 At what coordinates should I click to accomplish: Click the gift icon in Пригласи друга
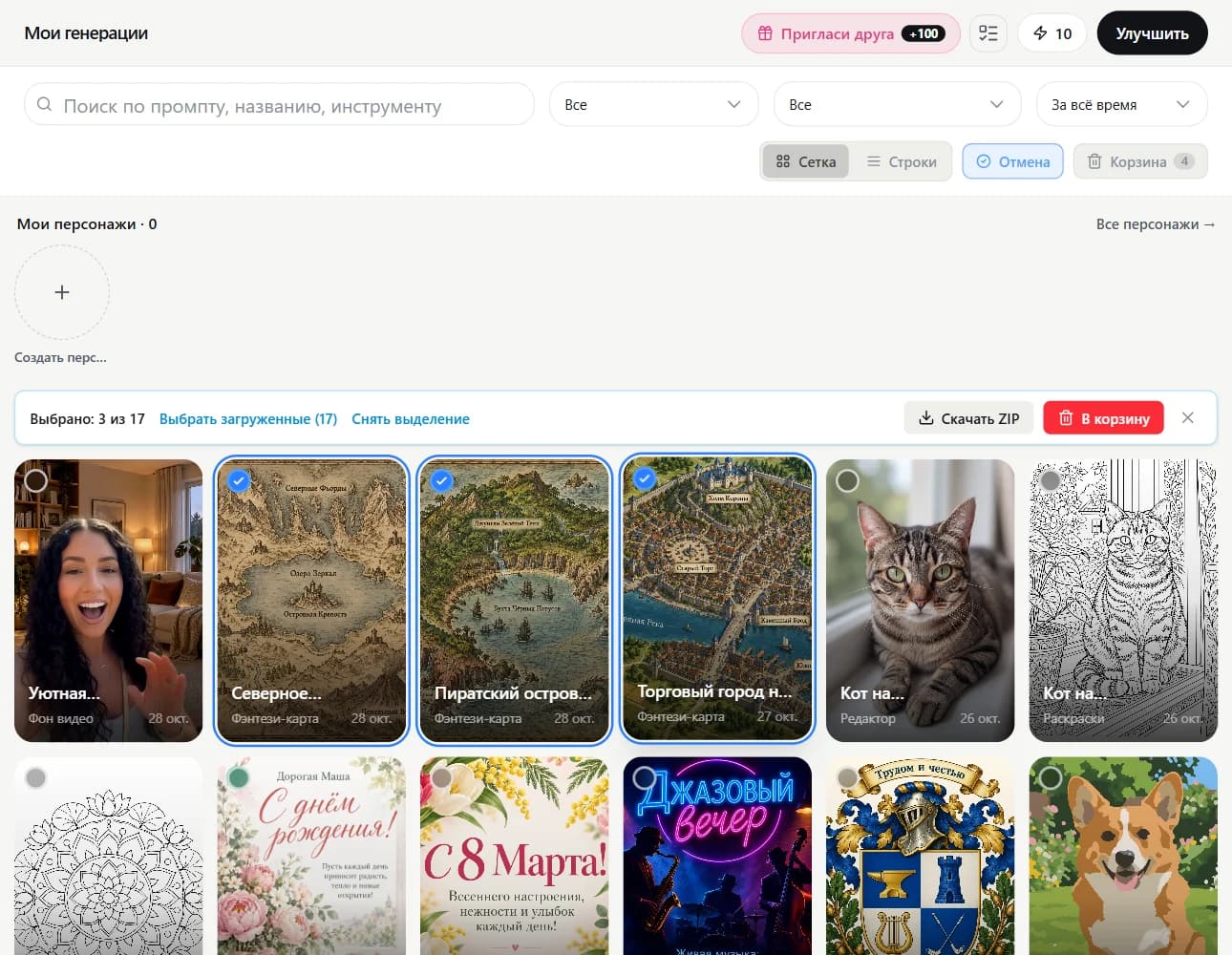(x=765, y=33)
